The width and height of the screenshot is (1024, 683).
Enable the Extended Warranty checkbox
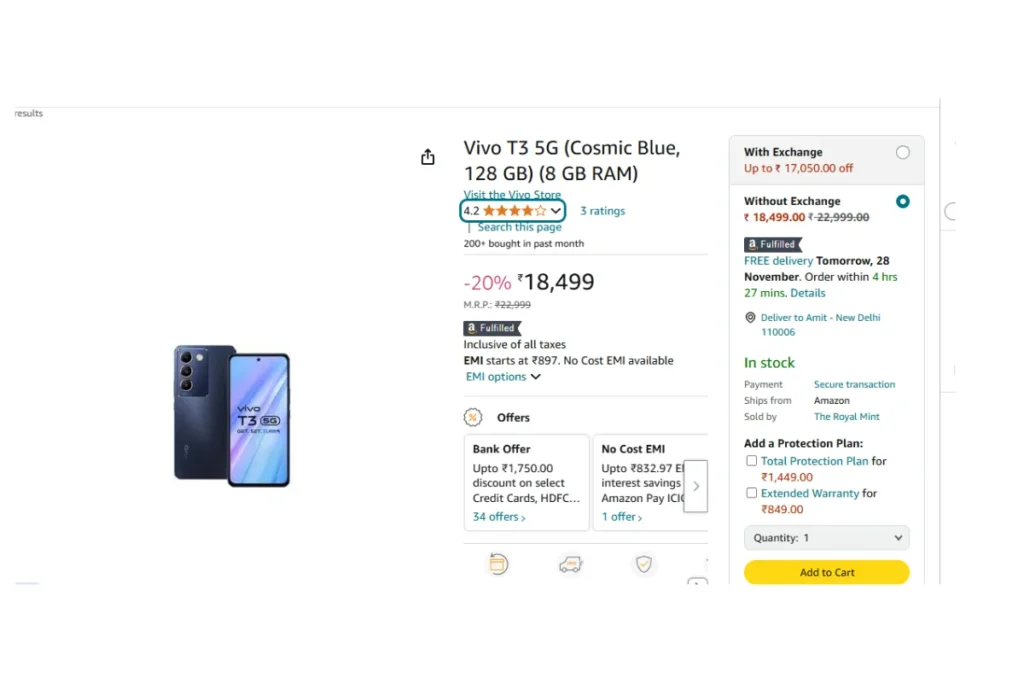[x=752, y=492]
